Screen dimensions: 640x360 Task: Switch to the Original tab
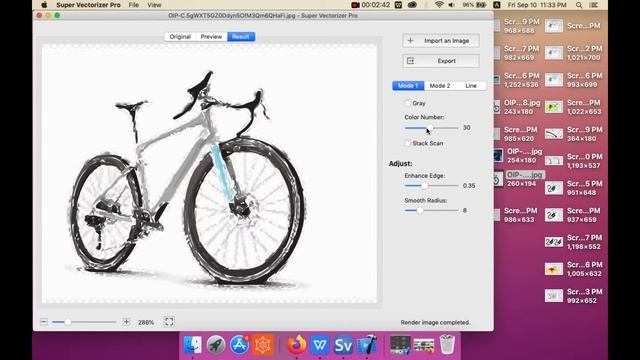click(x=180, y=37)
